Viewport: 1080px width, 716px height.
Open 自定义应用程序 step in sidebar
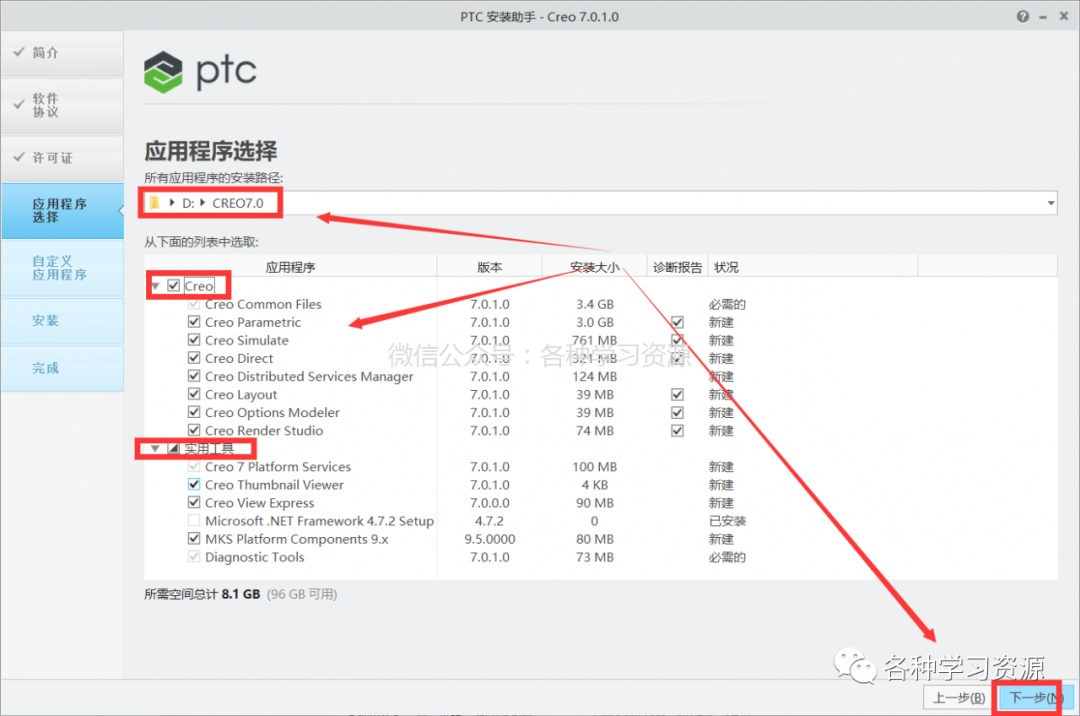coord(63,268)
